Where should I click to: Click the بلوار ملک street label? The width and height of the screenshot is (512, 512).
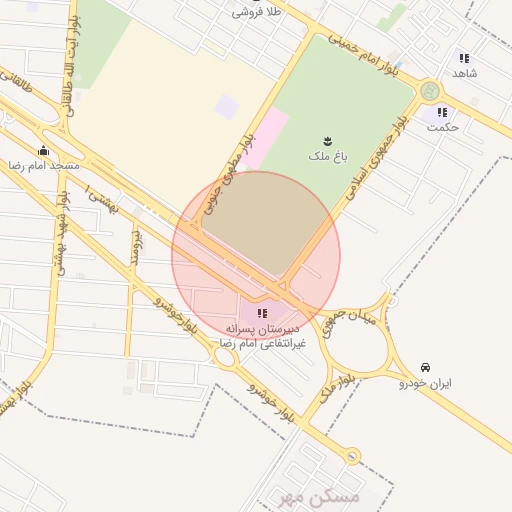[337, 389]
